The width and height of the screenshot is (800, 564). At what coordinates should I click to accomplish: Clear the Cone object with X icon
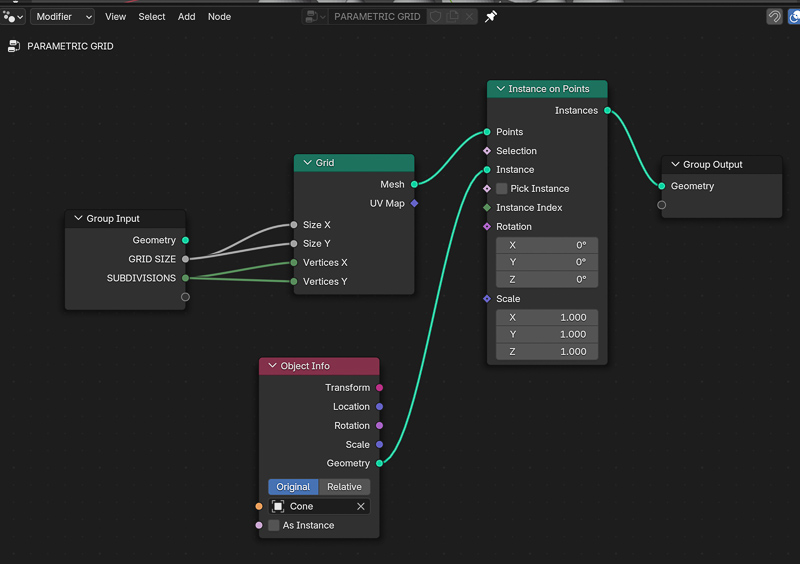[361, 507]
